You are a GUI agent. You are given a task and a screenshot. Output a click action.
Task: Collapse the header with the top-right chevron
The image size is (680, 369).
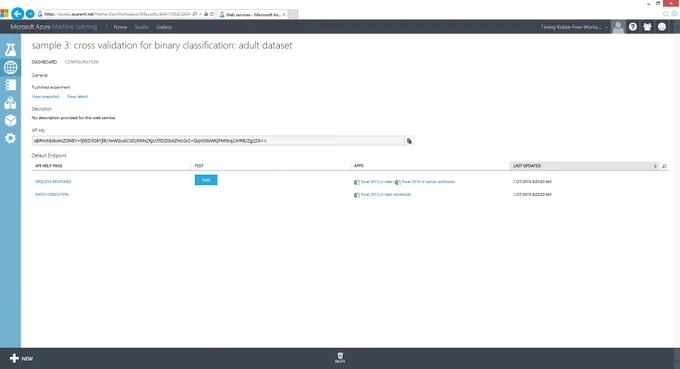[x=677, y=27]
